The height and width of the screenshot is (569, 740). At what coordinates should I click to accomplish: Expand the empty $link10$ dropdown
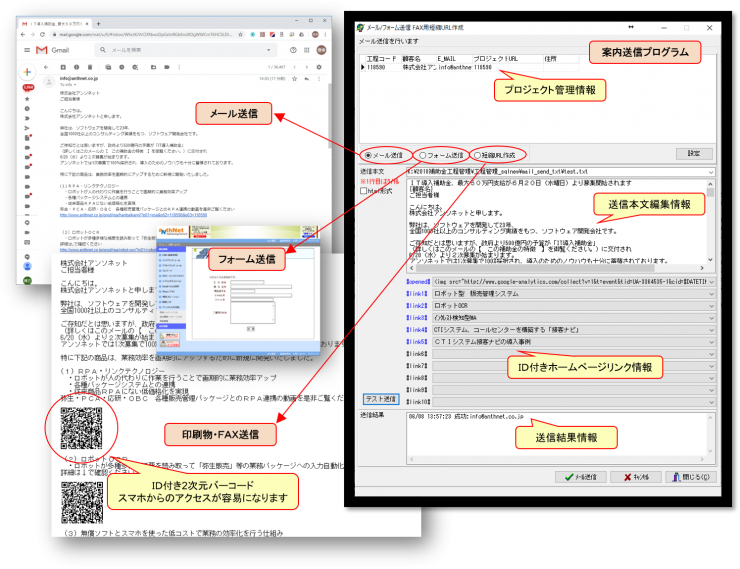711,402
